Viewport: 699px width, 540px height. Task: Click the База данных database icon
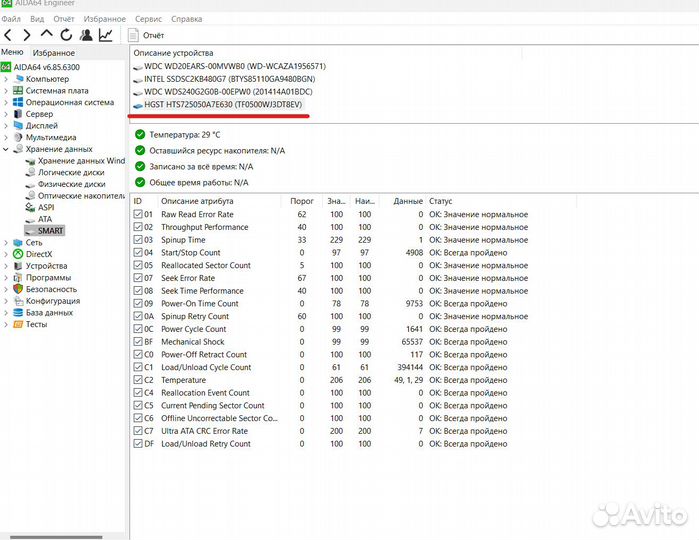click(x=18, y=313)
